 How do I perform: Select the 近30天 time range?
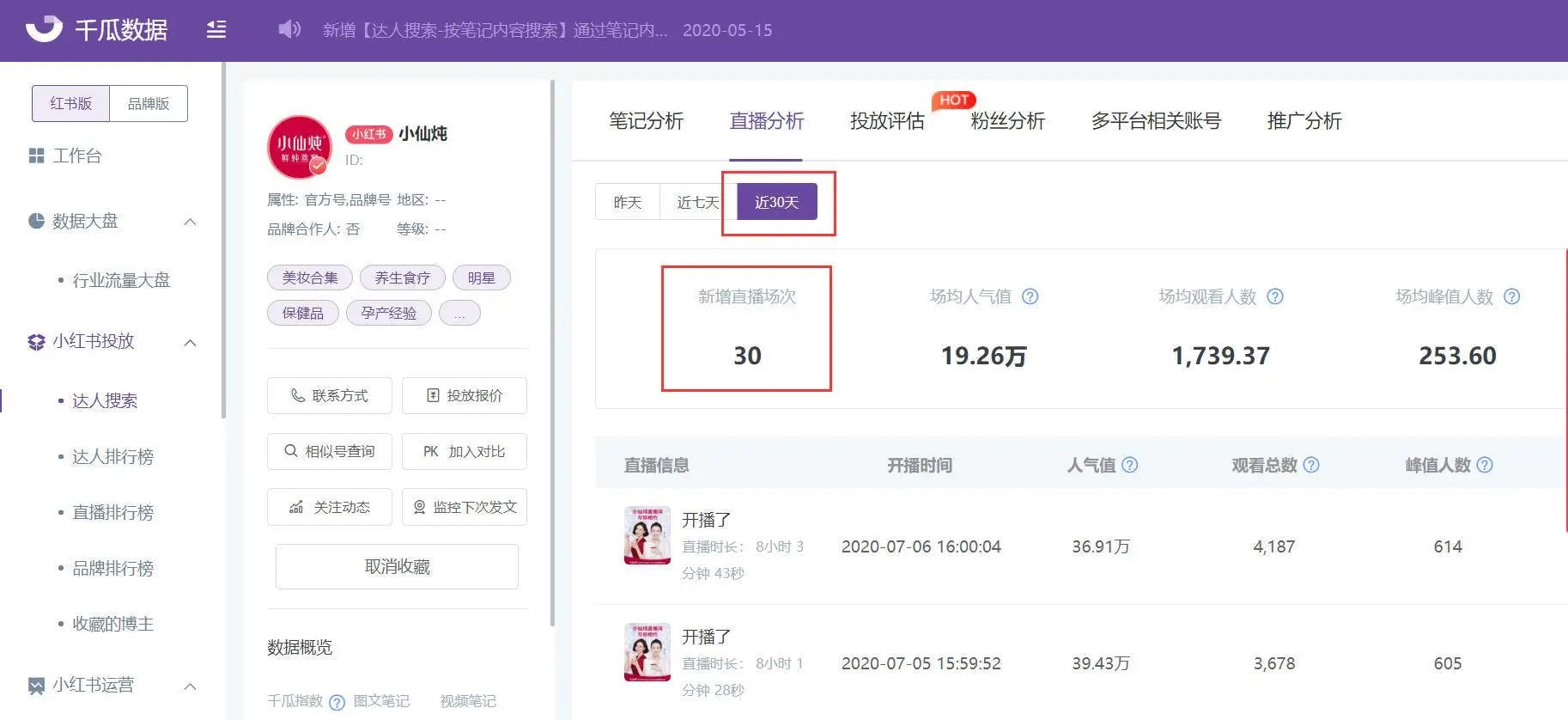[776, 202]
